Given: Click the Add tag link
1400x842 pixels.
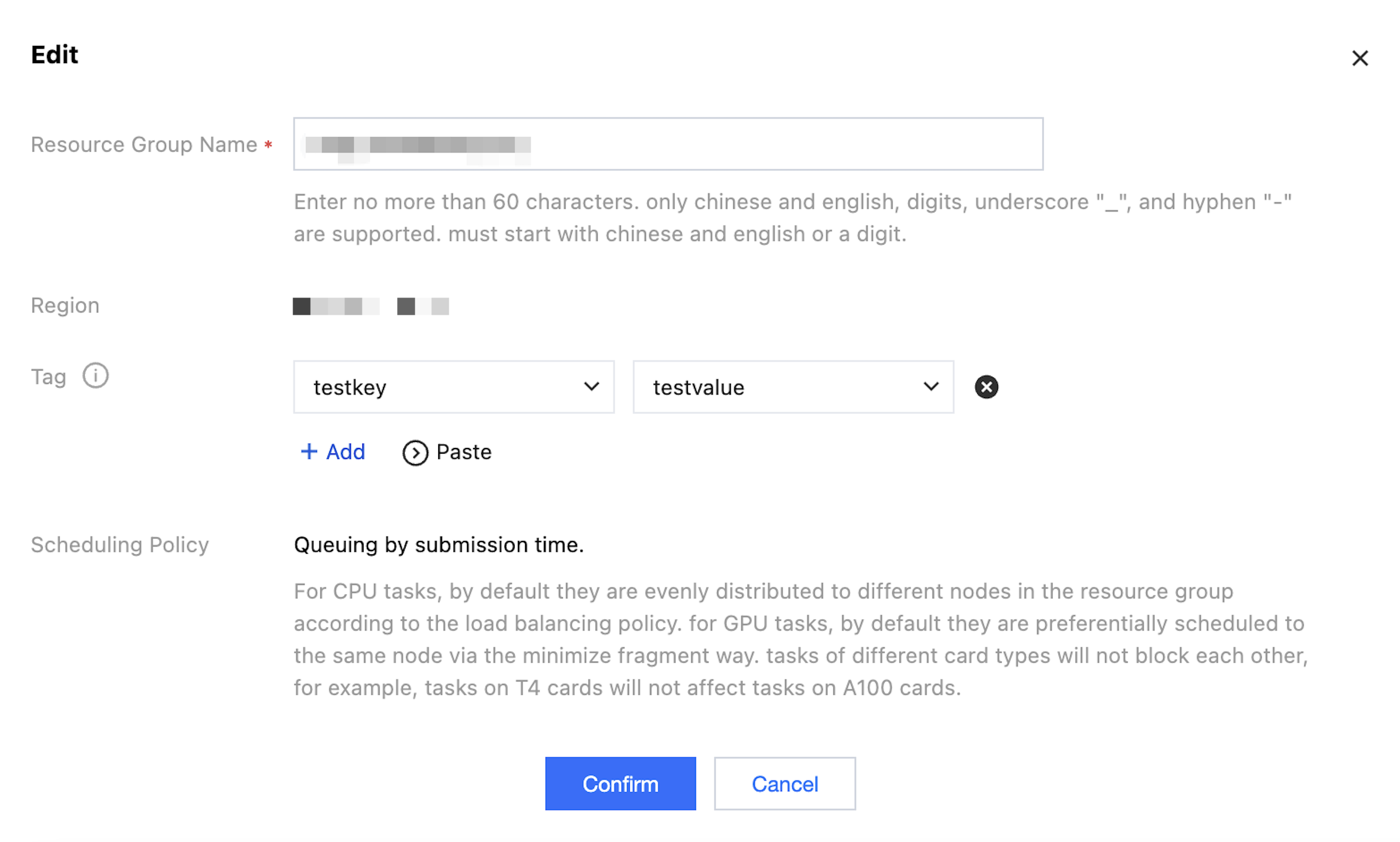Looking at the screenshot, I should coord(345,452).
